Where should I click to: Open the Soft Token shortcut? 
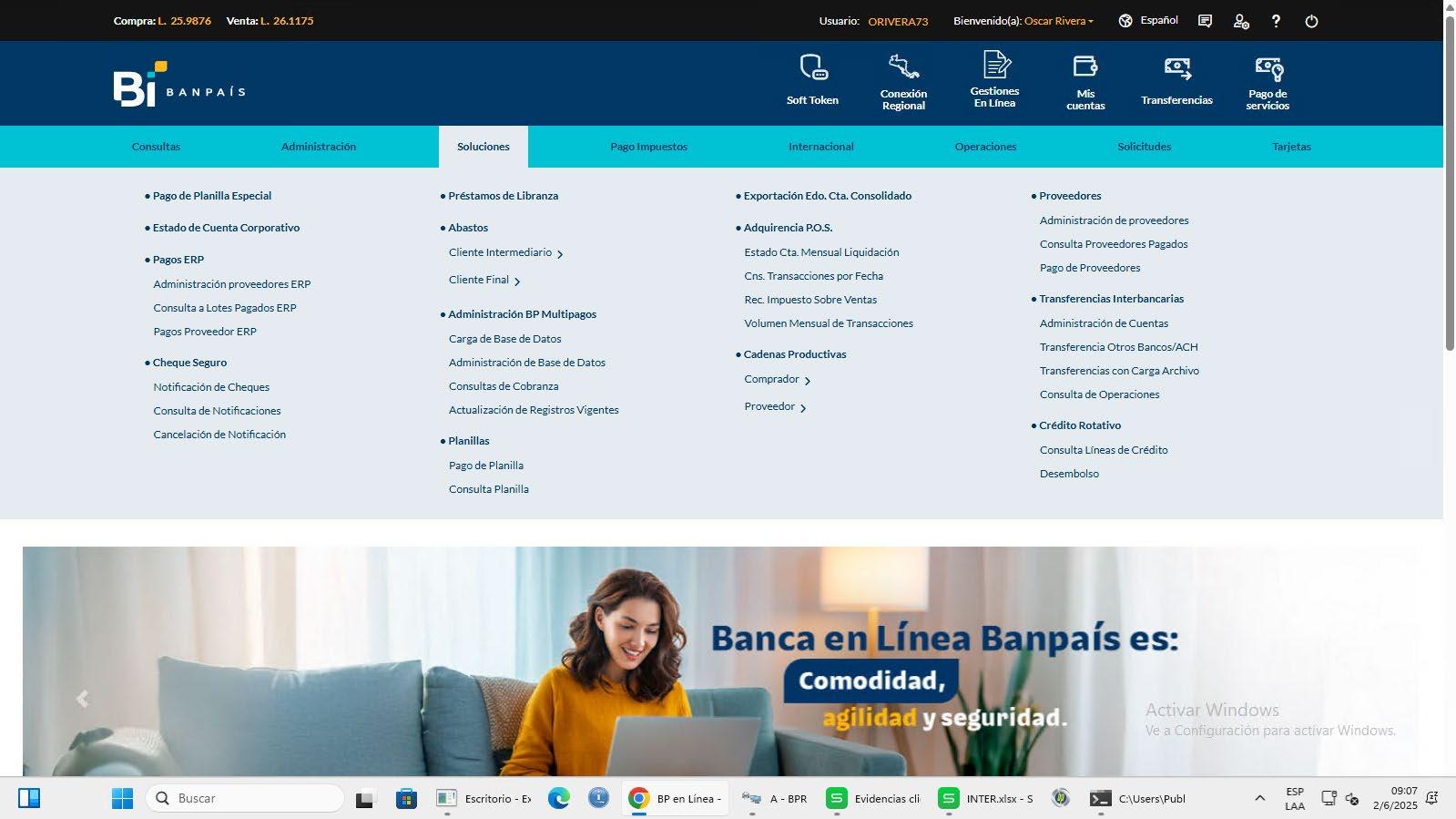pyautogui.click(x=812, y=81)
